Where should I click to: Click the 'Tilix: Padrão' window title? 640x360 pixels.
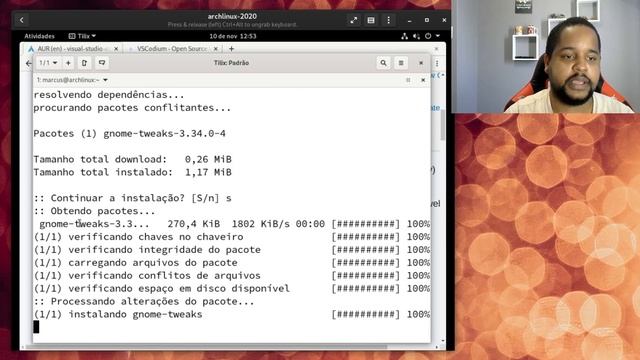pos(231,63)
